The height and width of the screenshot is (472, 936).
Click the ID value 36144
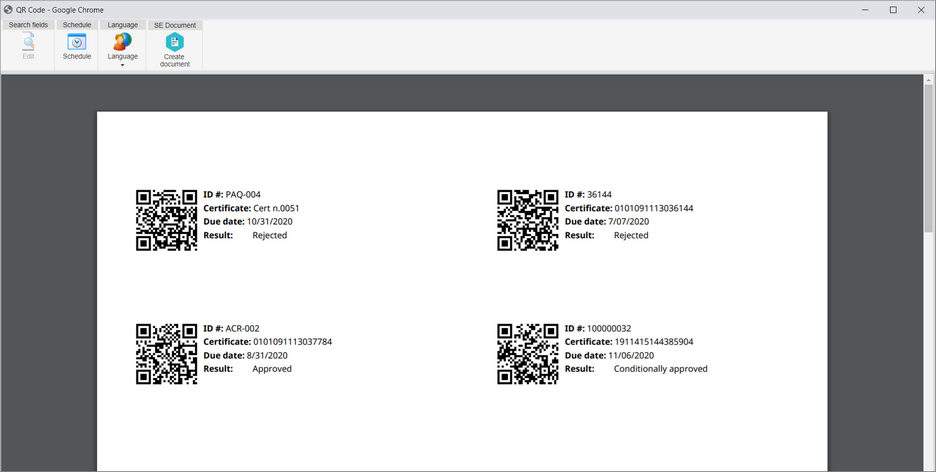pos(599,195)
